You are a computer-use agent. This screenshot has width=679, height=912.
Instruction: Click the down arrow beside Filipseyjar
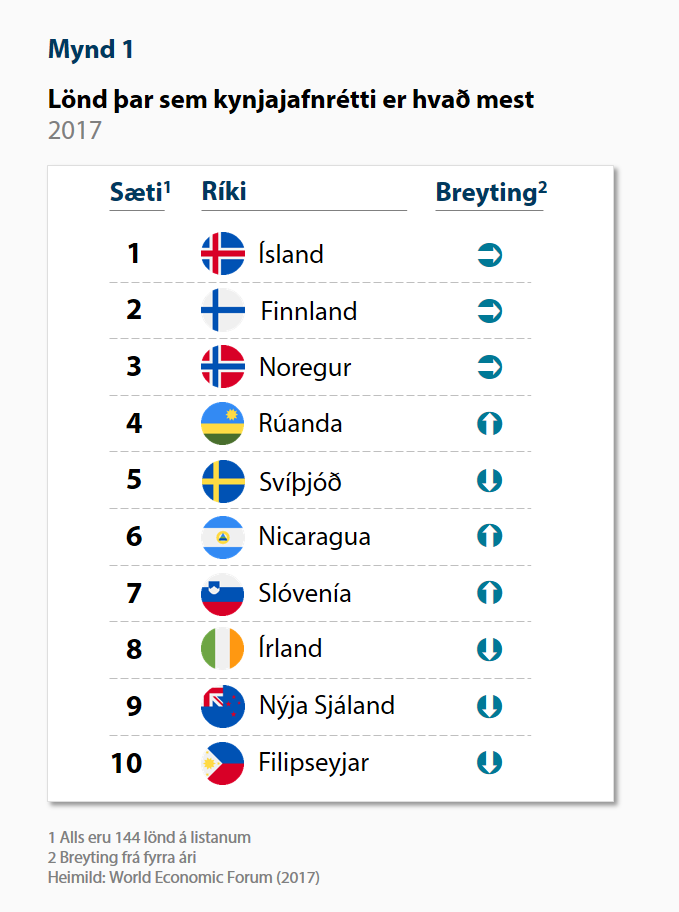(x=489, y=763)
